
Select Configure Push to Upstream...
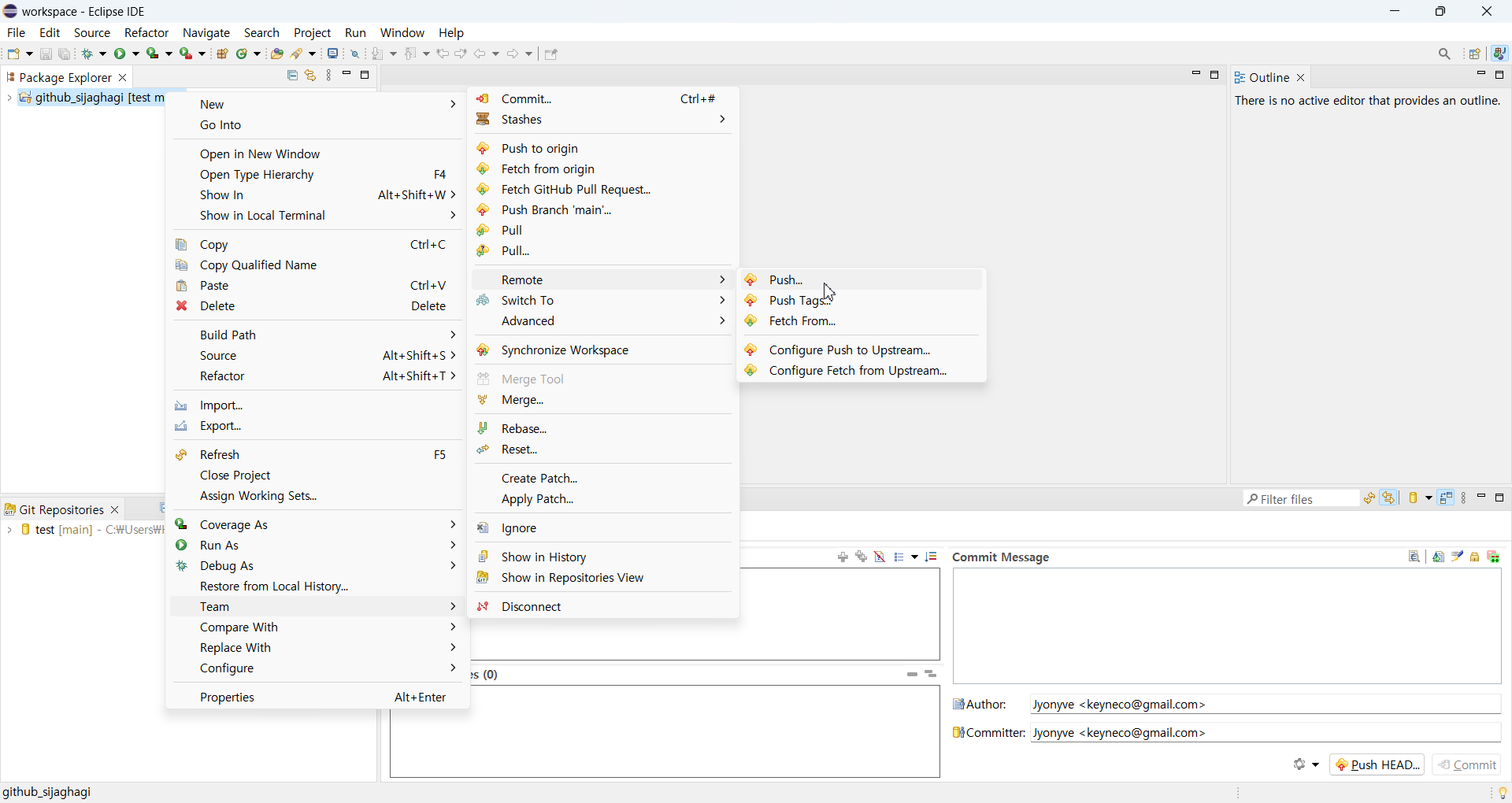[x=862, y=350]
